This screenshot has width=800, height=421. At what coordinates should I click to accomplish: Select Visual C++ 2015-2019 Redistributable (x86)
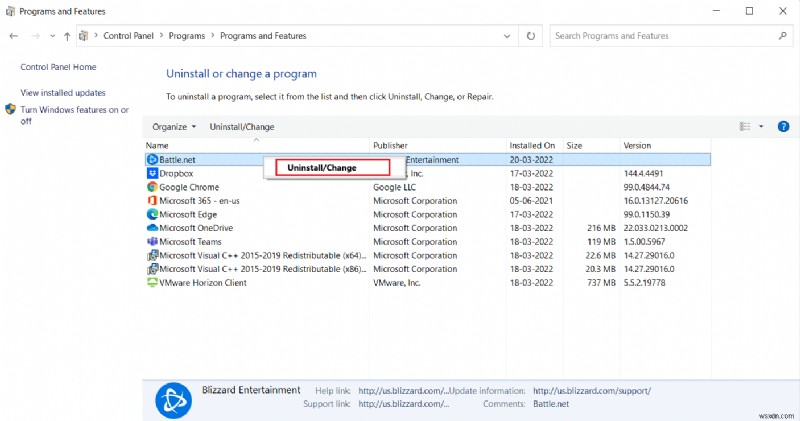point(263,269)
